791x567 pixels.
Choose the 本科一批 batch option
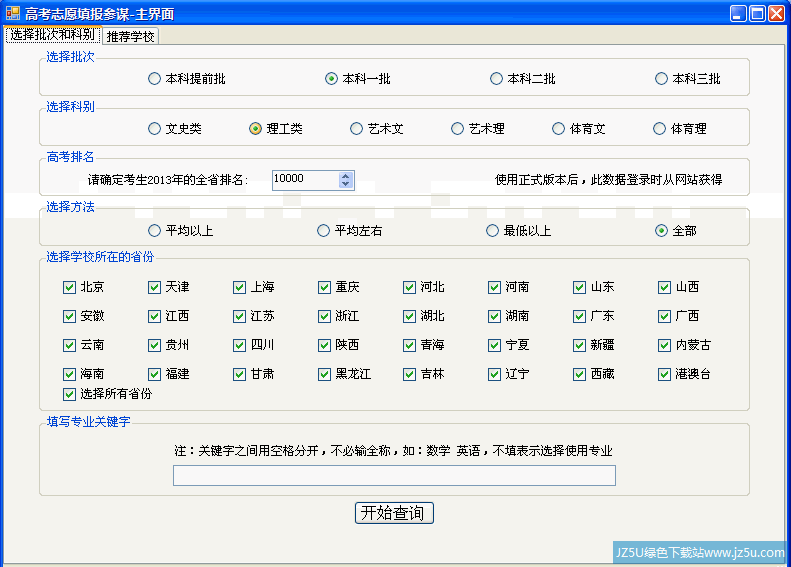pos(331,79)
